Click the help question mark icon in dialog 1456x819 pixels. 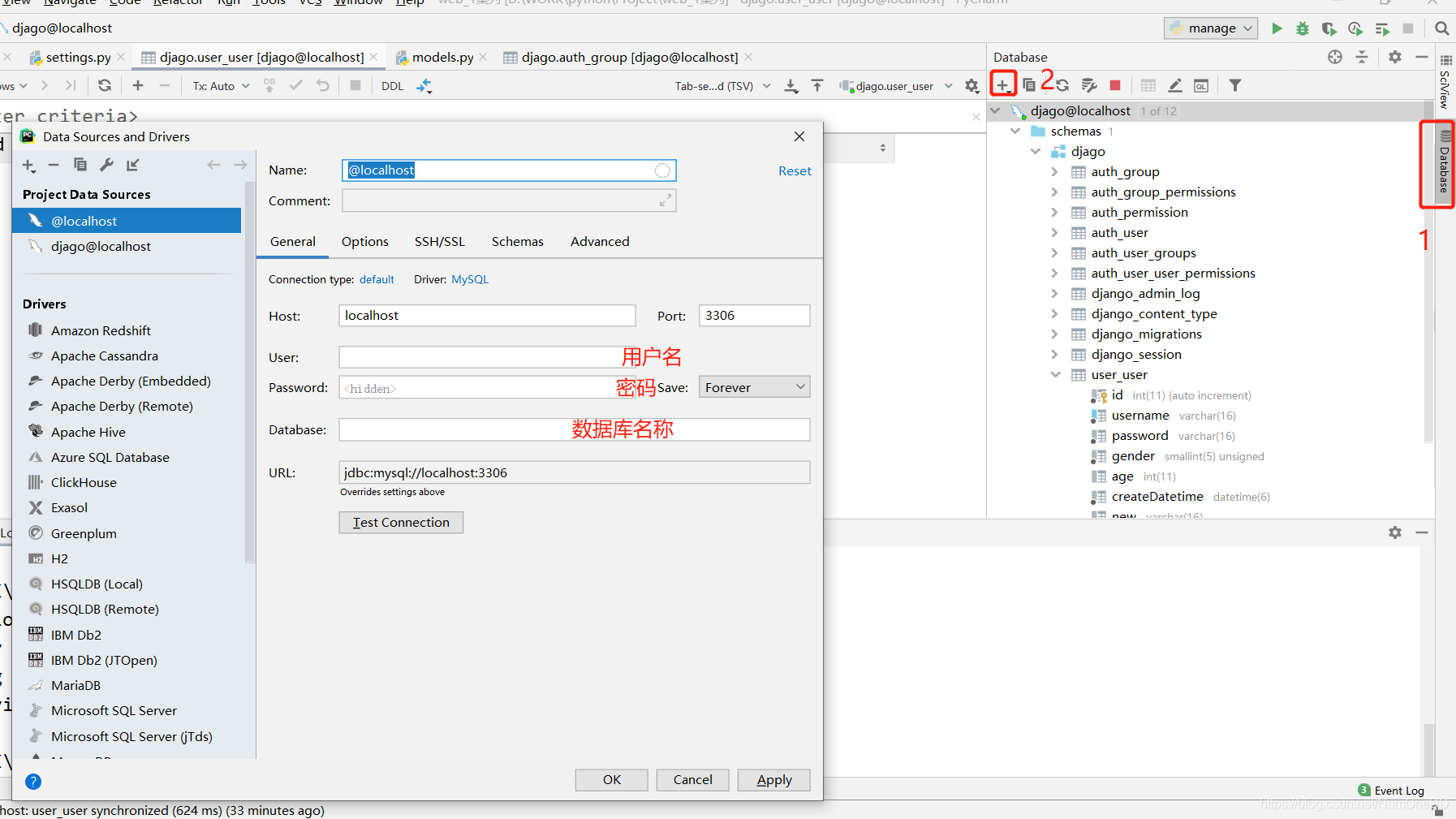(x=33, y=782)
